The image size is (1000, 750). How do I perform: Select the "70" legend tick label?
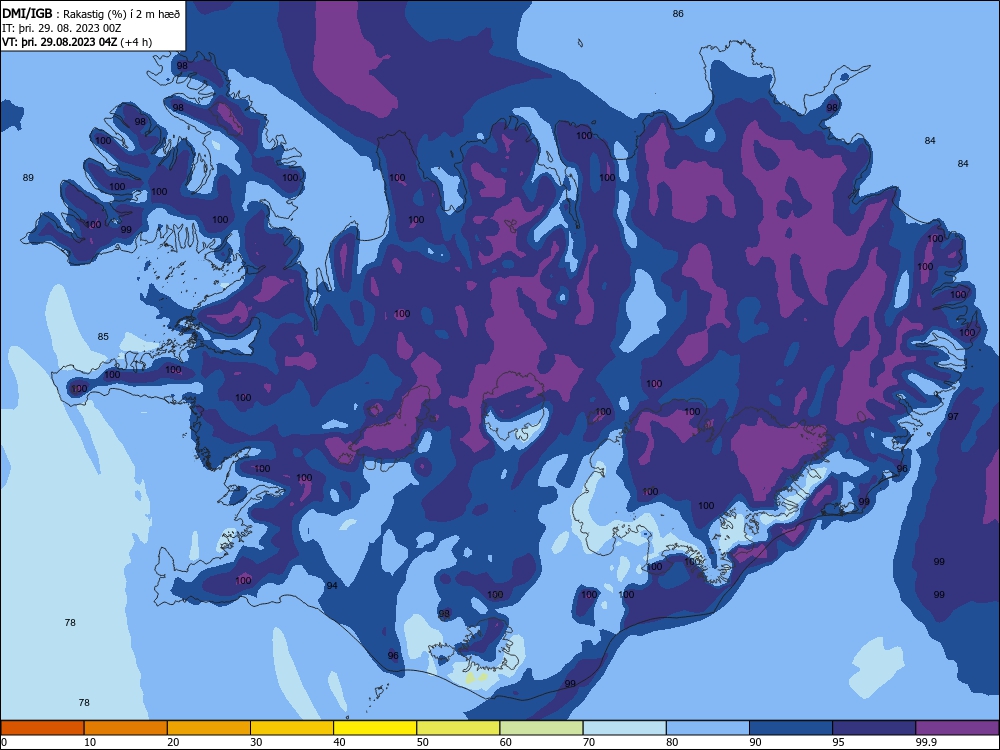click(x=589, y=742)
